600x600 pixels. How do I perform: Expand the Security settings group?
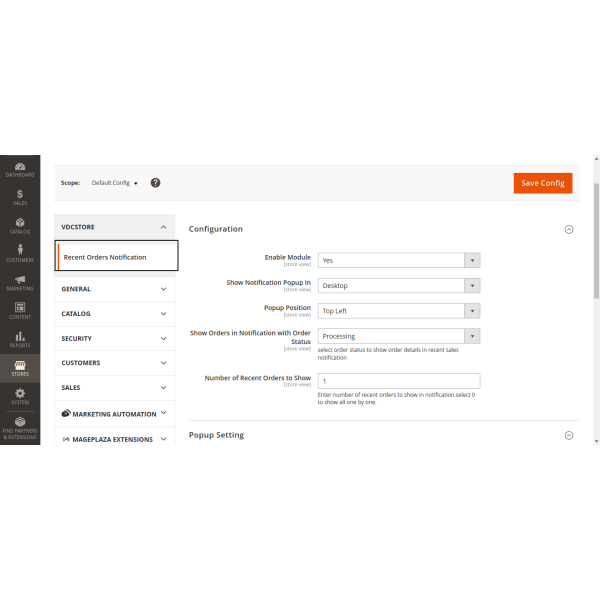pos(114,338)
